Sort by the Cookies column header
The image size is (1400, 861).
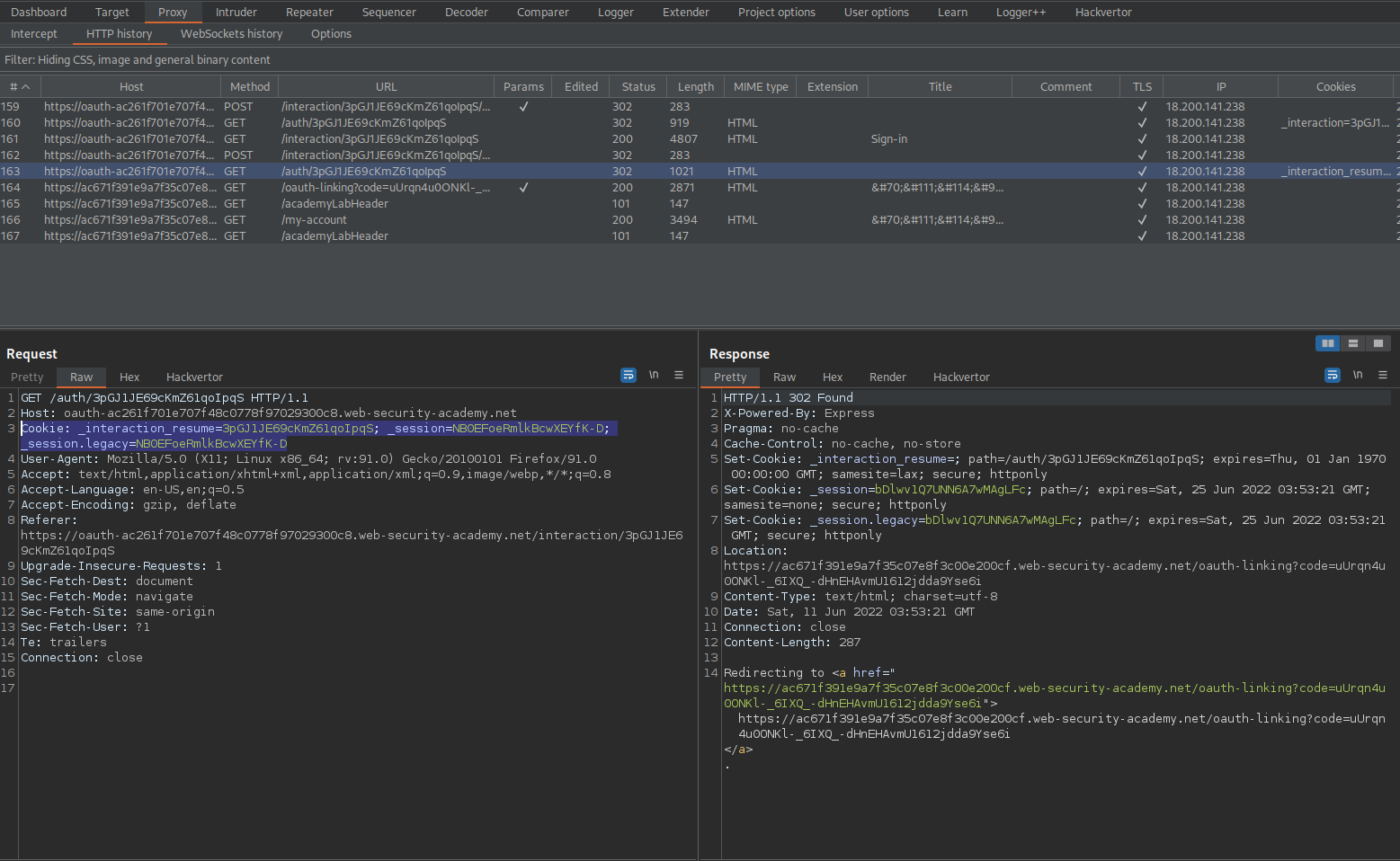tap(1336, 87)
